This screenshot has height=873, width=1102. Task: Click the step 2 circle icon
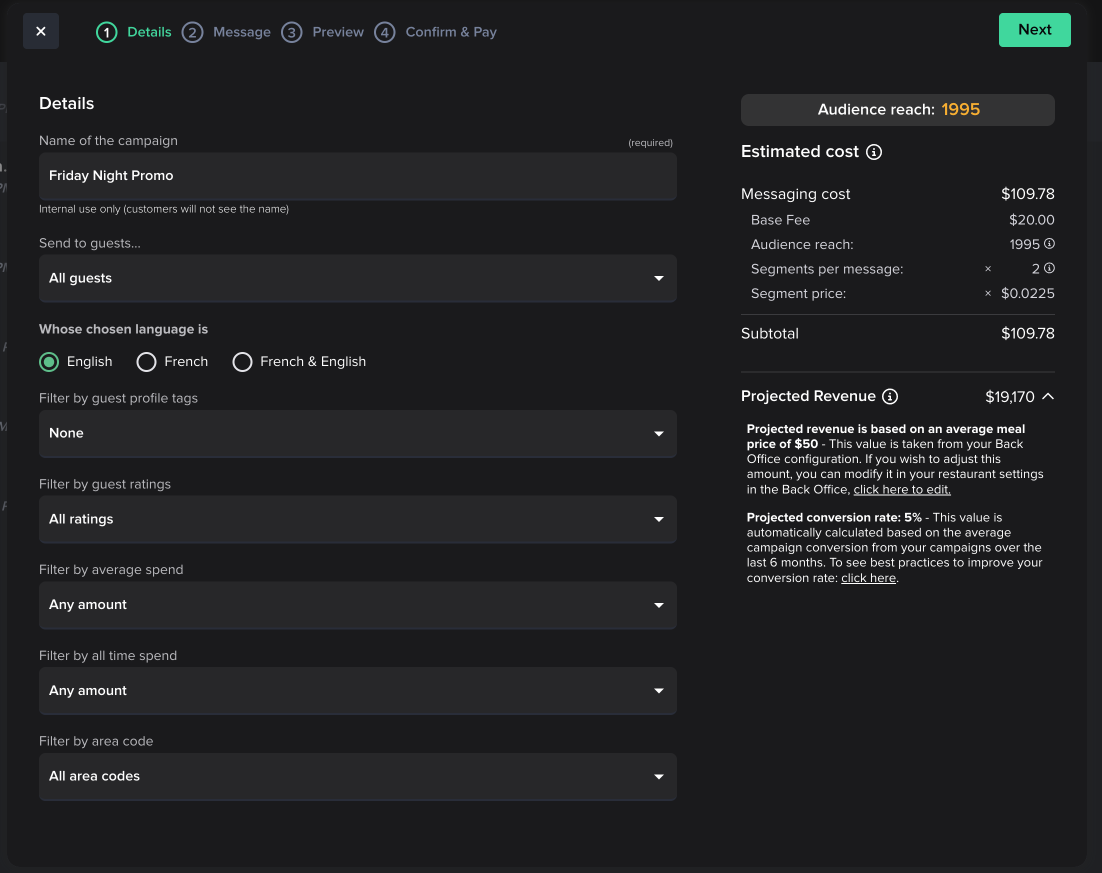click(192, 32)
